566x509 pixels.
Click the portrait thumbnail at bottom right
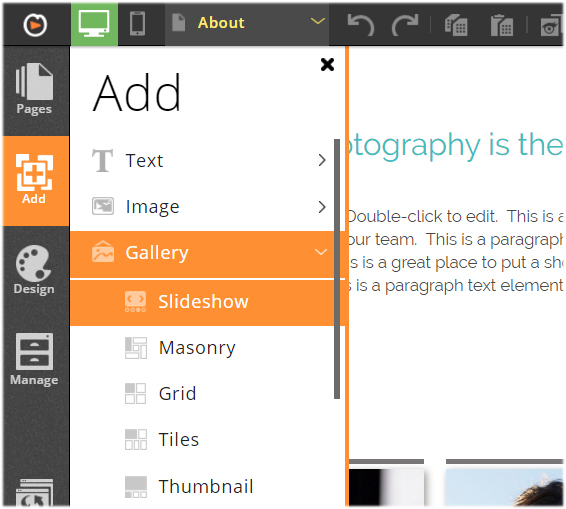[505, 487]
